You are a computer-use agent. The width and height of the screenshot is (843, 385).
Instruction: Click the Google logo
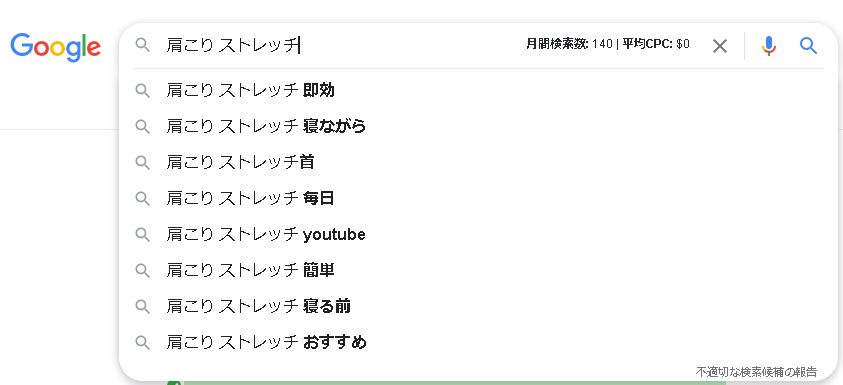click(55, 47)
